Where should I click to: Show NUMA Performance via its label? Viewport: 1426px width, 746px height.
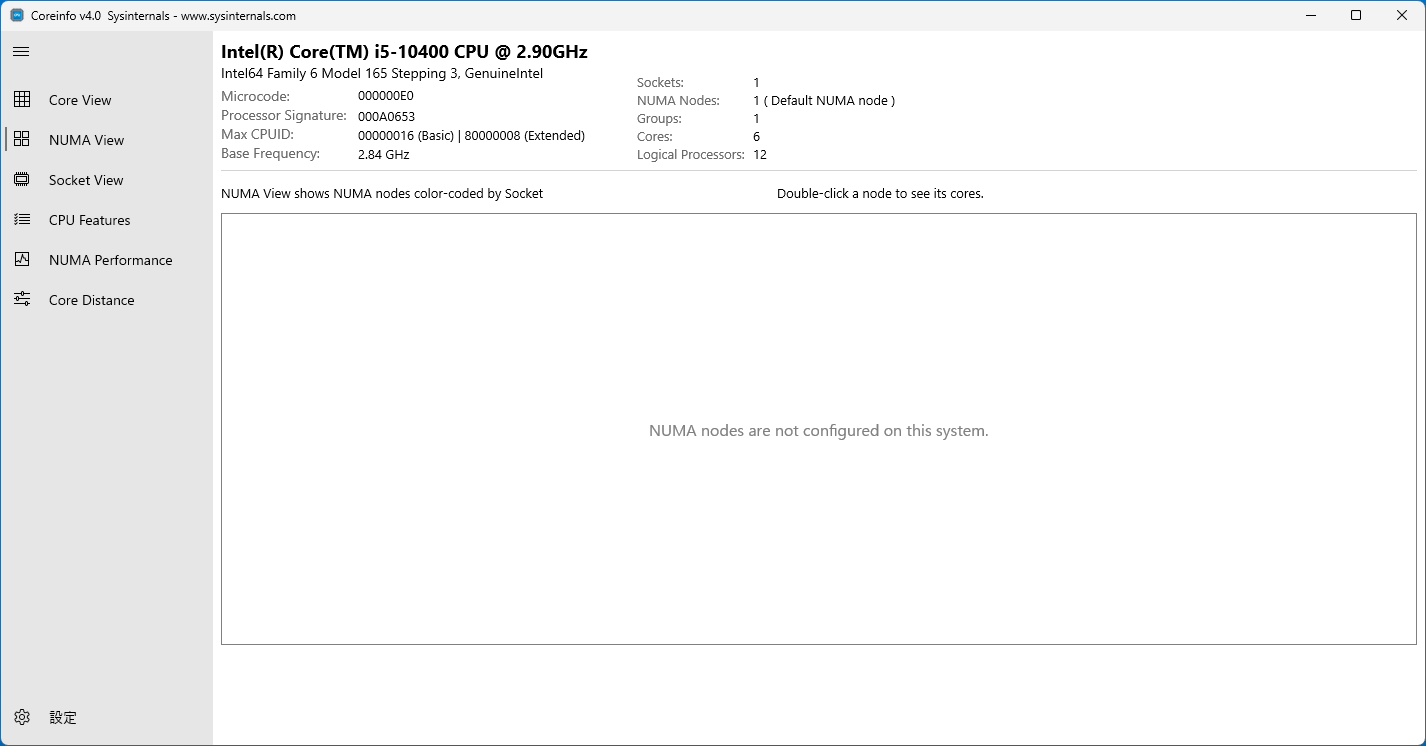tap(110, 260)
